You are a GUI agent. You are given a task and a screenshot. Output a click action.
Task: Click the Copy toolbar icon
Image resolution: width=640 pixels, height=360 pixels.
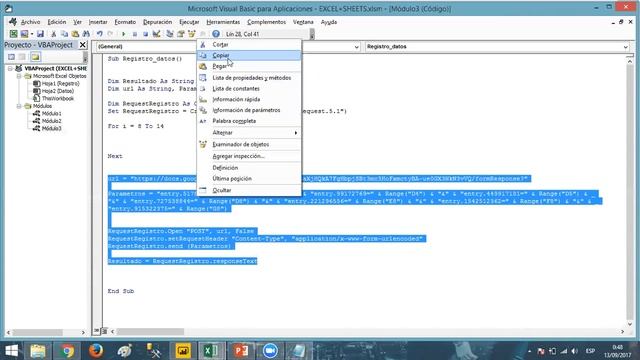click(64, 34)
